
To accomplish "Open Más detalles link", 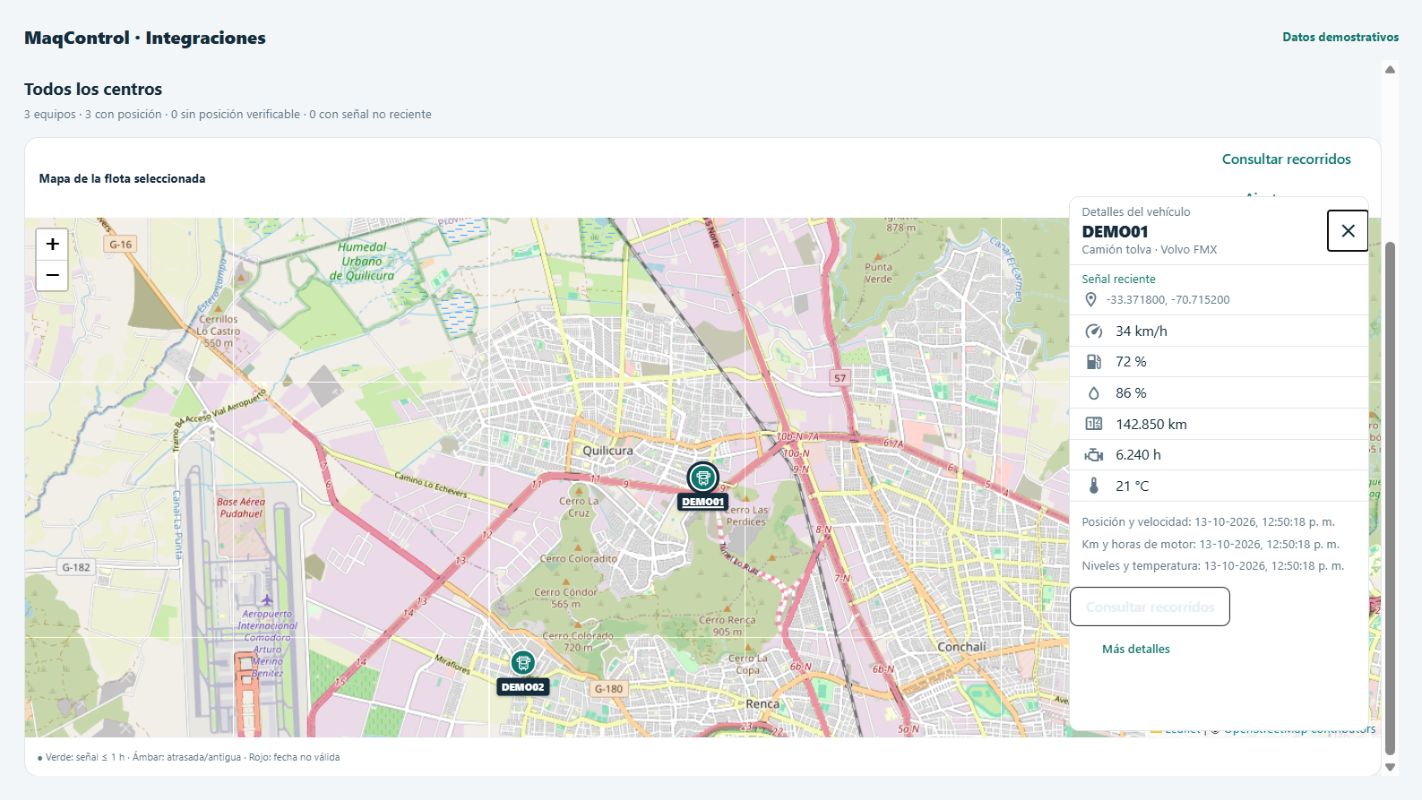I will point(1136,649).
